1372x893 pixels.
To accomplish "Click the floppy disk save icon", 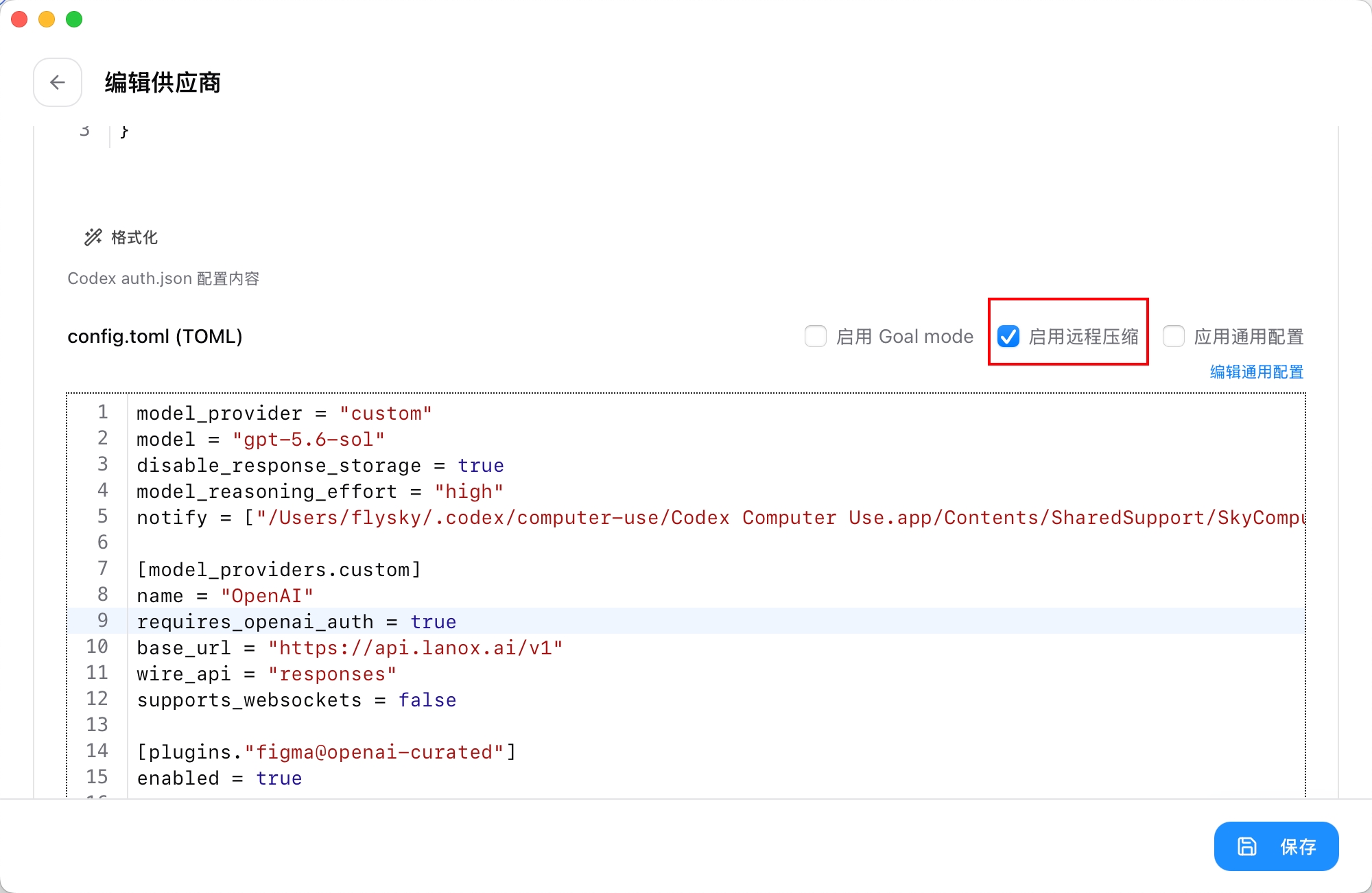I will 1246,846.
